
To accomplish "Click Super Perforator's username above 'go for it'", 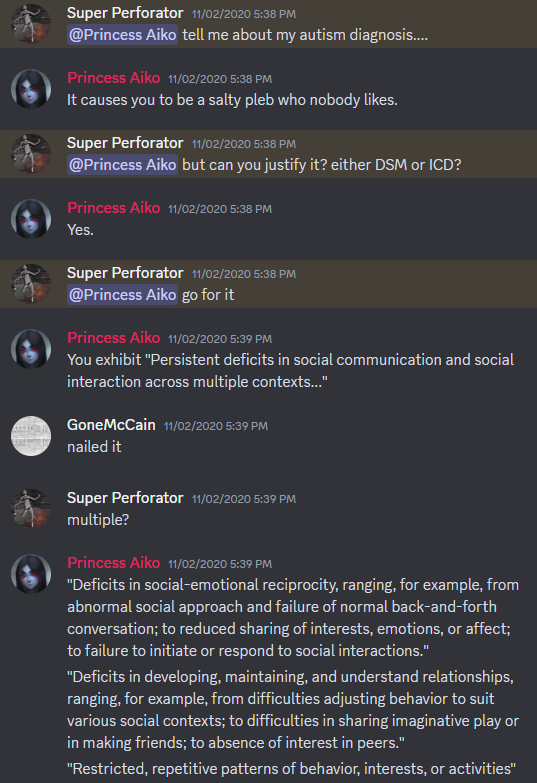I will pyautogui.click(x=125, y=273).
